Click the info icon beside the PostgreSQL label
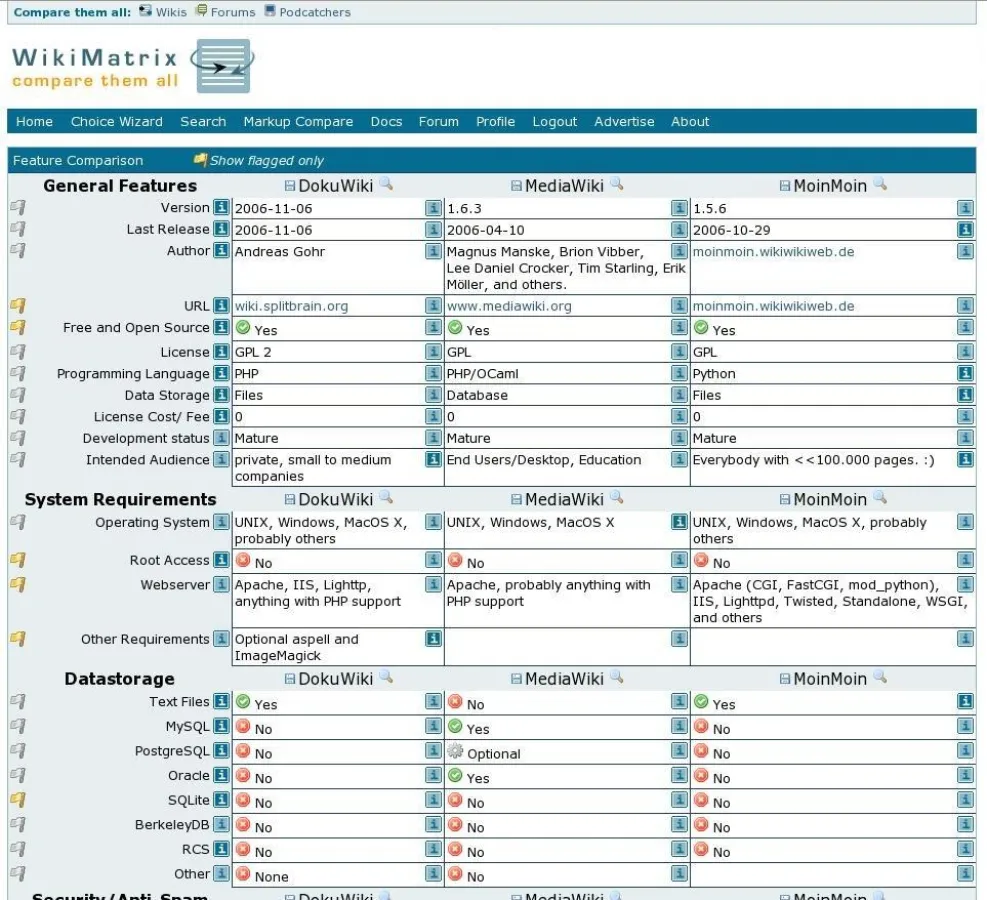Screen dimensions: 987x900 tap(221, 751)
